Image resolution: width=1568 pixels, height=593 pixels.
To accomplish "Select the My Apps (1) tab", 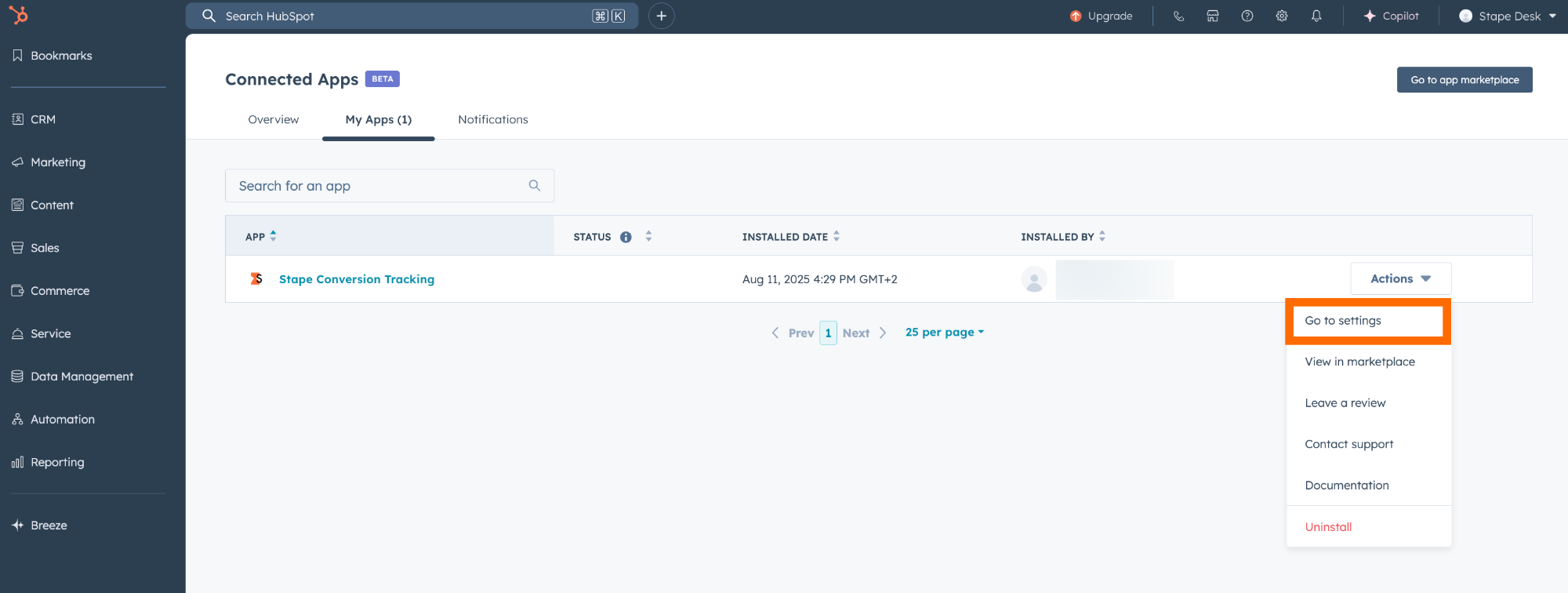I will (x=379, y=119).
